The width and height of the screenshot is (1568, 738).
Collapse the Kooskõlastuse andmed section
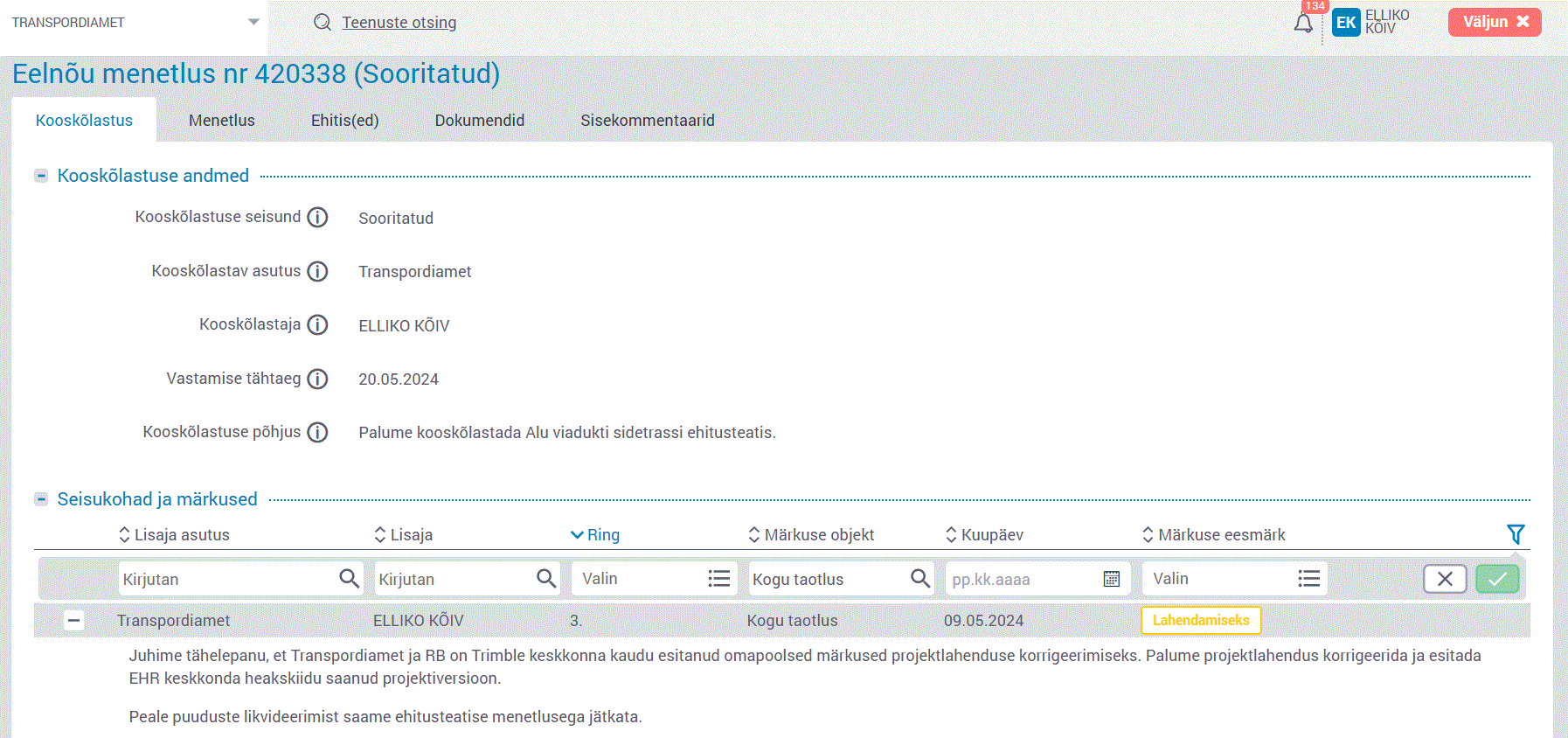[x=41, y=176]
